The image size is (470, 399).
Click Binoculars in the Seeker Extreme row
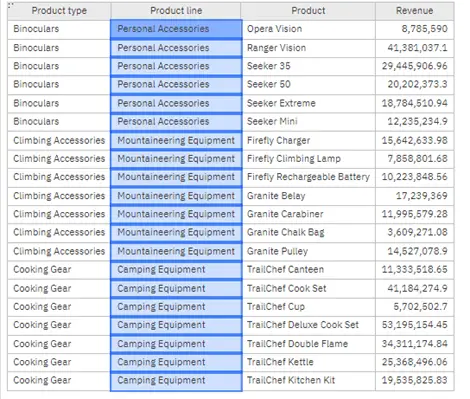pyautogui.click(x=59, y=103)
